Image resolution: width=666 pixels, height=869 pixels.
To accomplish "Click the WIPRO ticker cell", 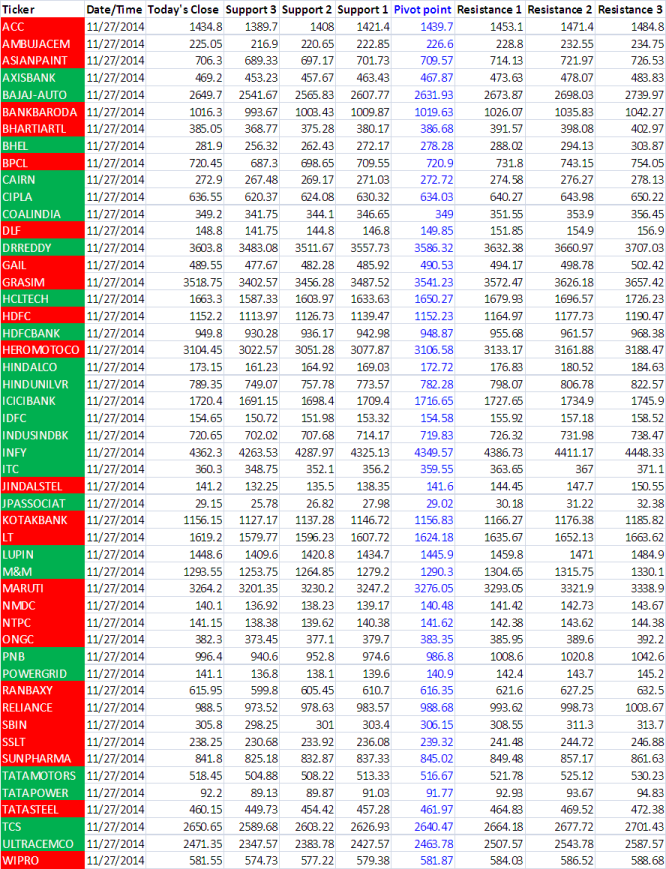I will [42, 861].
